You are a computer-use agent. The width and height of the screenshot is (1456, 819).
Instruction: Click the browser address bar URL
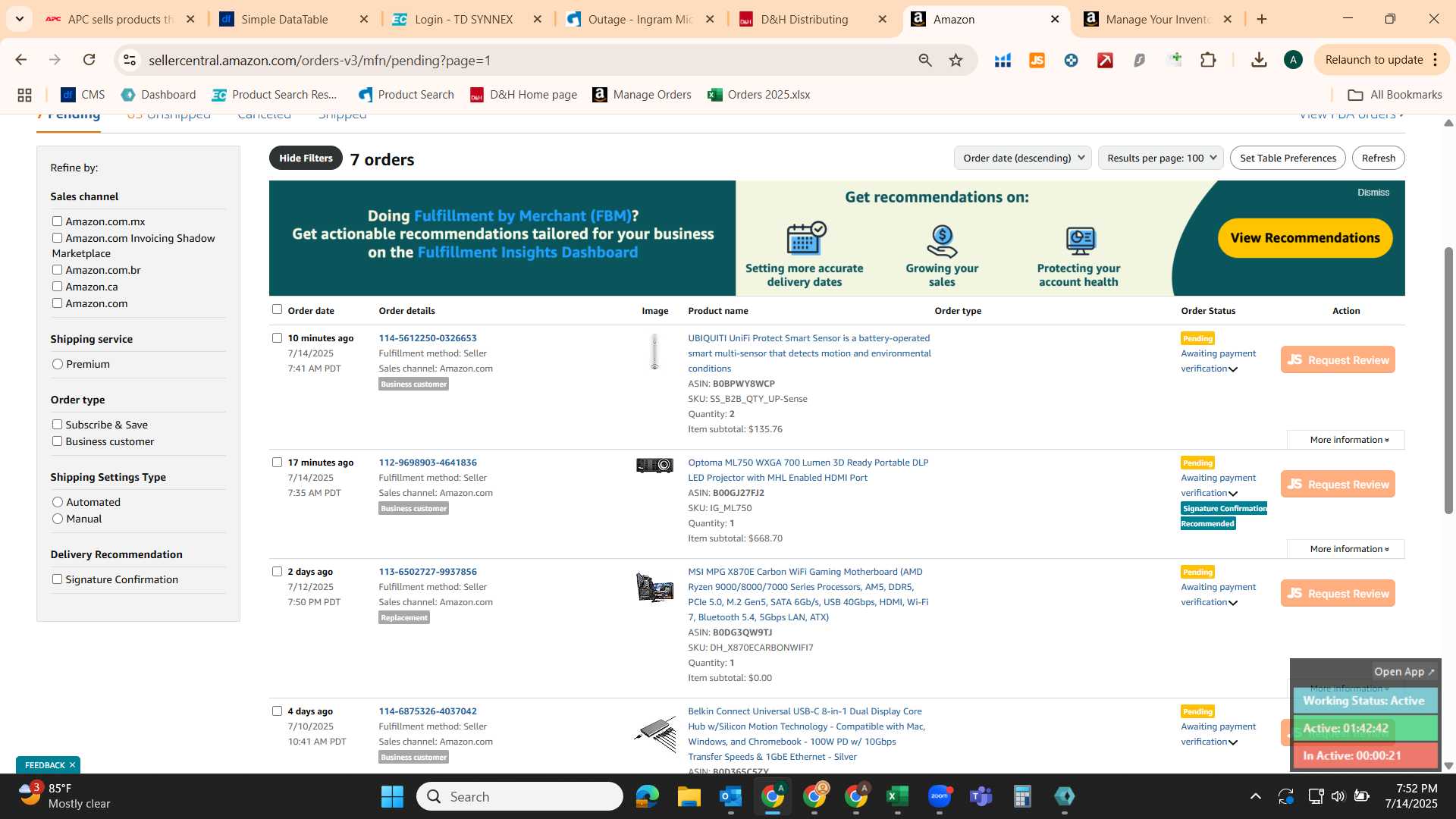320,60
